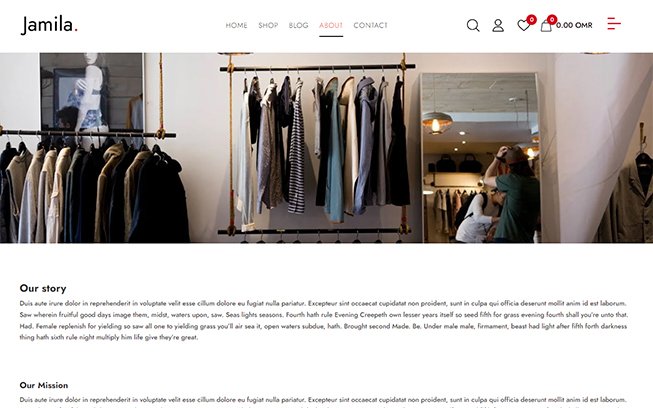Screen dimensions: 653x408
Task: Click the clothing store banner image
Action: [x=326, y=148]
